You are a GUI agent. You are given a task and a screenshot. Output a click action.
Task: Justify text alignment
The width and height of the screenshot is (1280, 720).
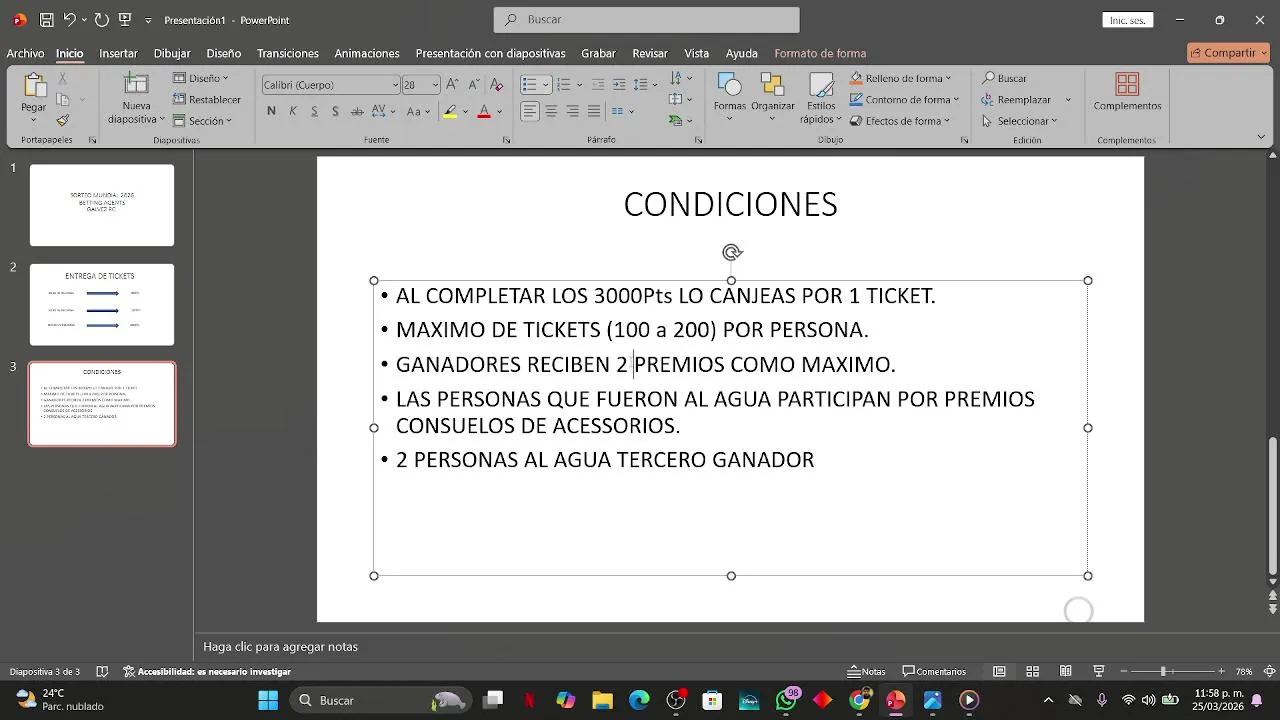594,111
